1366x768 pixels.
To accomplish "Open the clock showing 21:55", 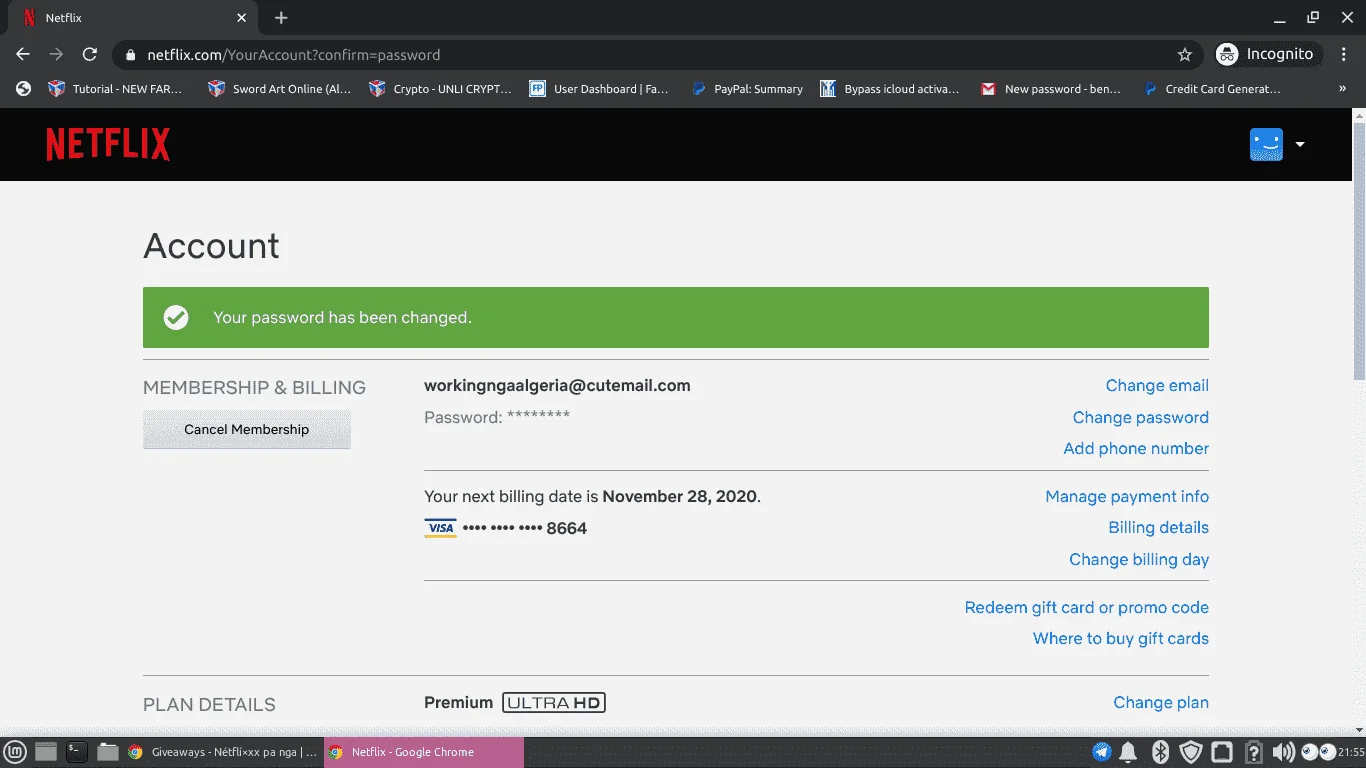I will [1351, 752].
